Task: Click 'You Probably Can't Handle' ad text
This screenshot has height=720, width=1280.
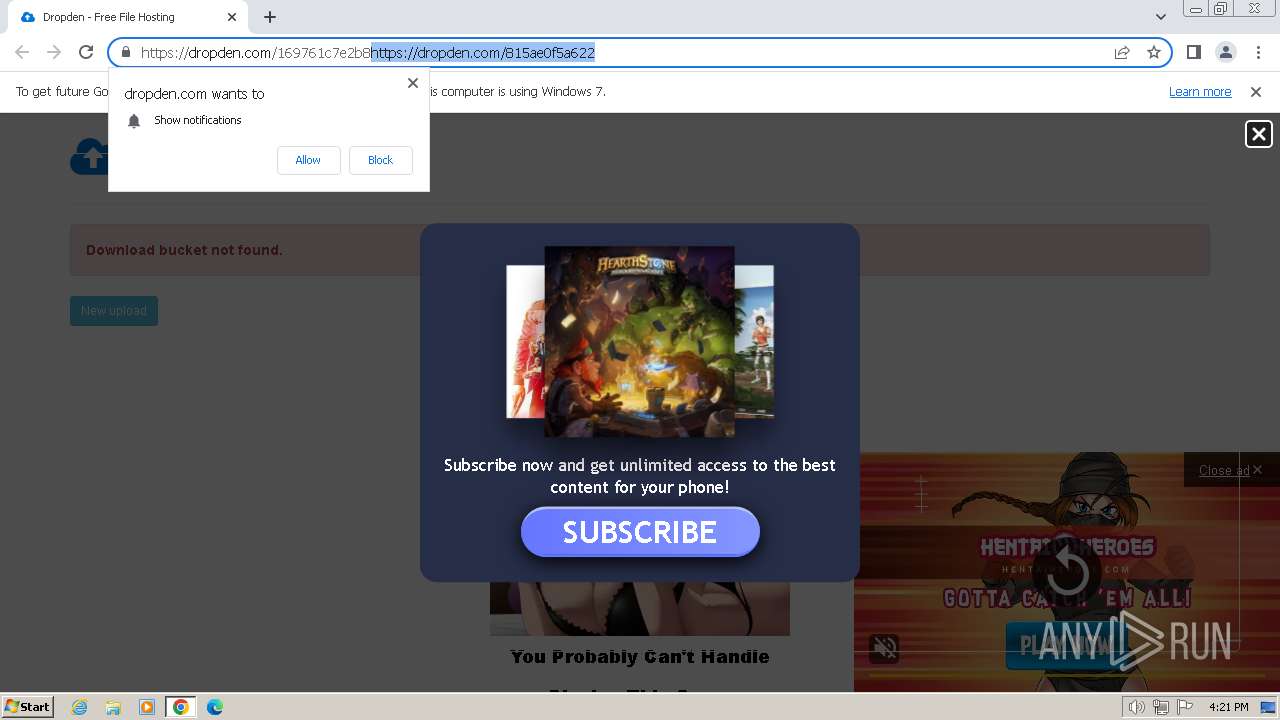Action: click(640, 657)
